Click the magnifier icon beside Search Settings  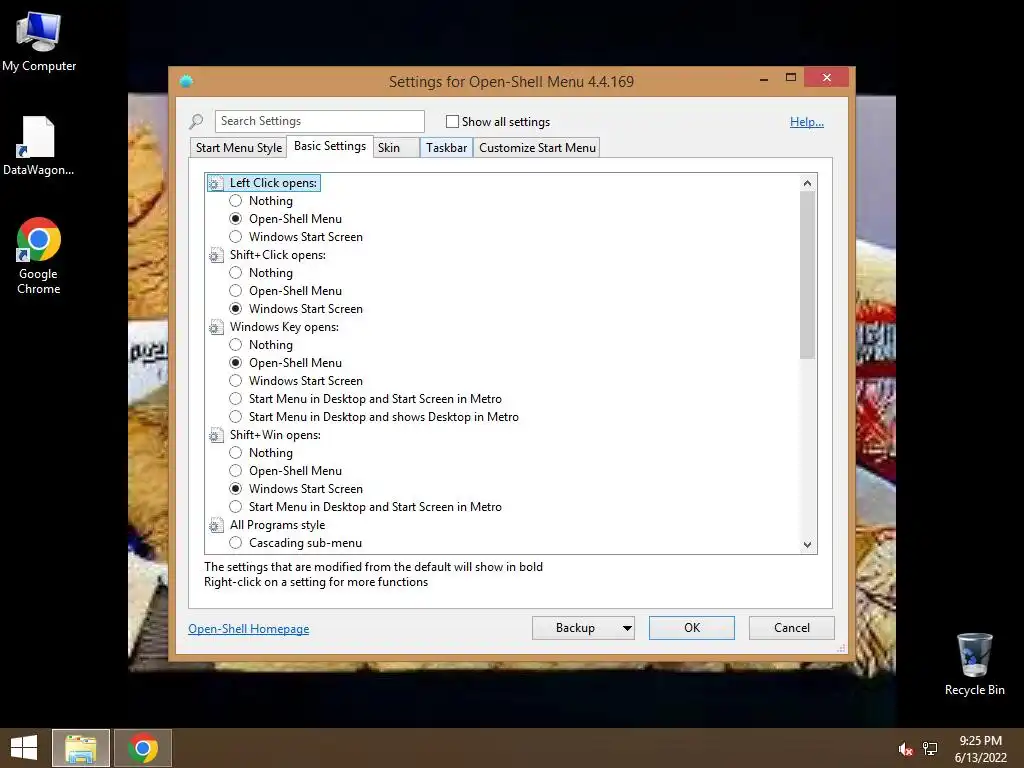(196, 121)
